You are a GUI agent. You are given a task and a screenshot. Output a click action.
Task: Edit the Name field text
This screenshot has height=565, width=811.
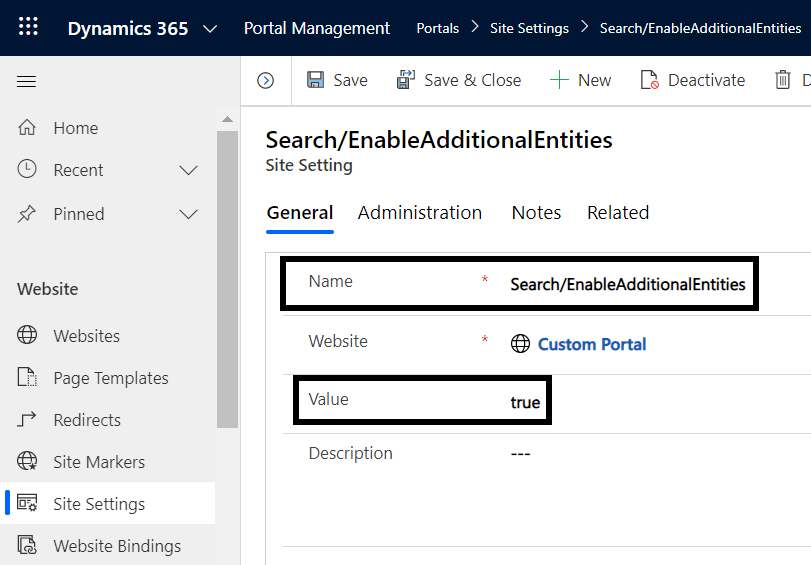click(x=627, y=284)
